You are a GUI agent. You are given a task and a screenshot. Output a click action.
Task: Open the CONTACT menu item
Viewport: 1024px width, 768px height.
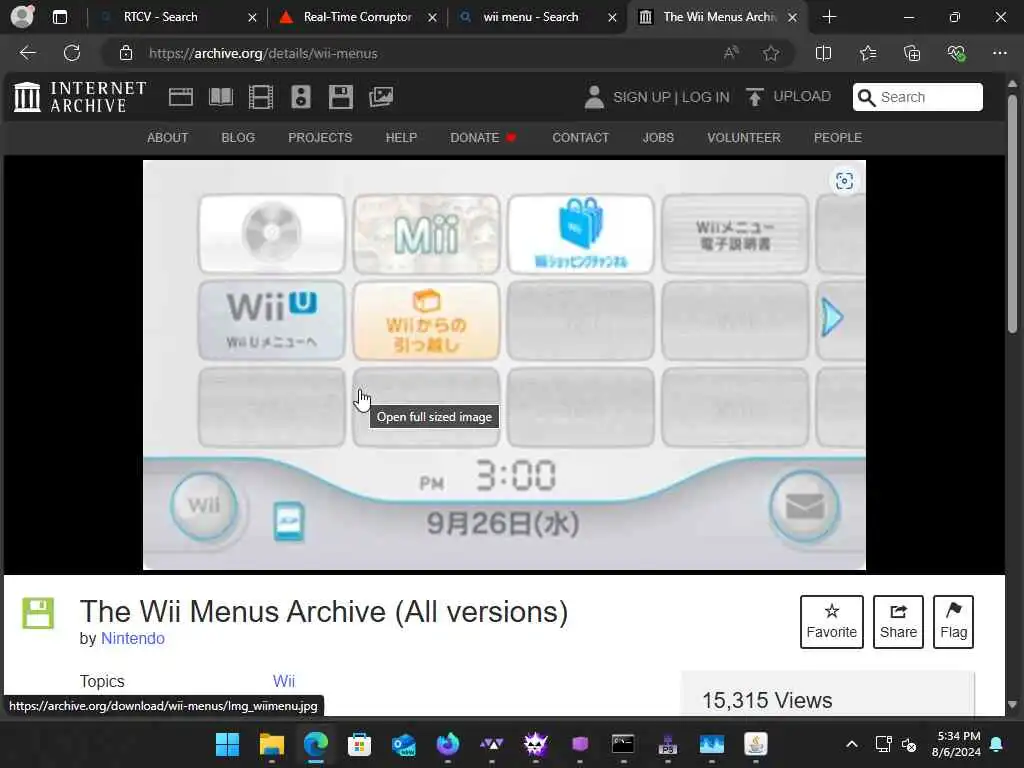580,138
